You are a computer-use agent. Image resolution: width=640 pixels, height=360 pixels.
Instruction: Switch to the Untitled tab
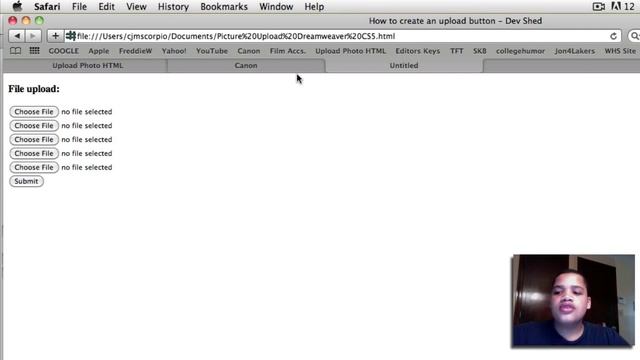coord(404,65)
